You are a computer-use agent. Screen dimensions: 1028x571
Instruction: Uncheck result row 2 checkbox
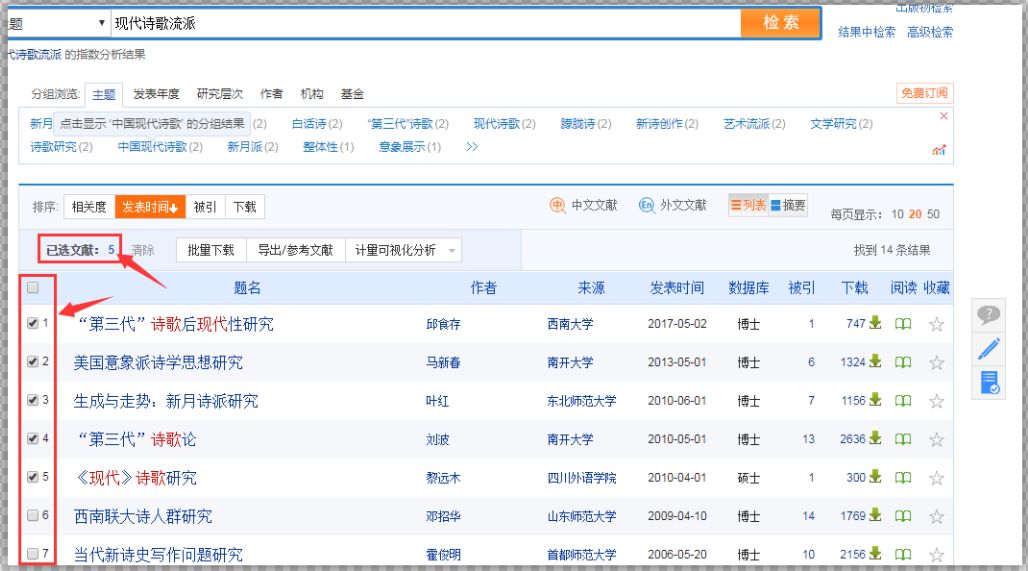pos(33,361)
